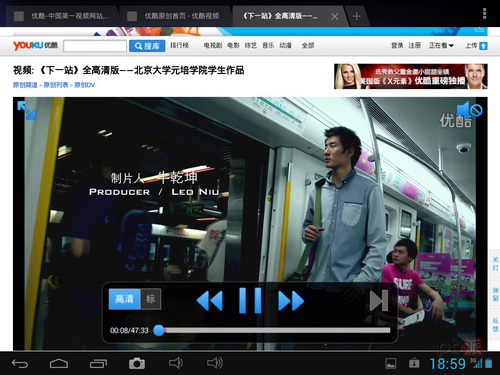
Task: Go to the 综艺 category
Action: 251,45
